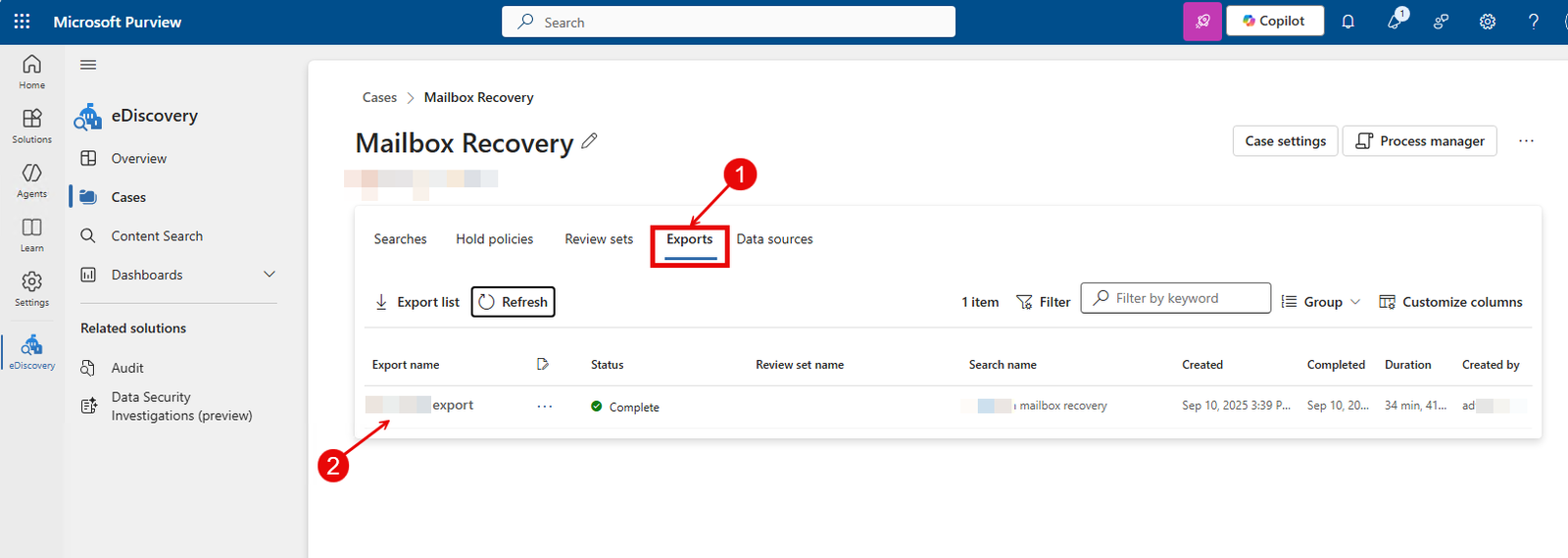Switch to the Review sets tab
1568x558 pixels.
click(x=599, y=239)
